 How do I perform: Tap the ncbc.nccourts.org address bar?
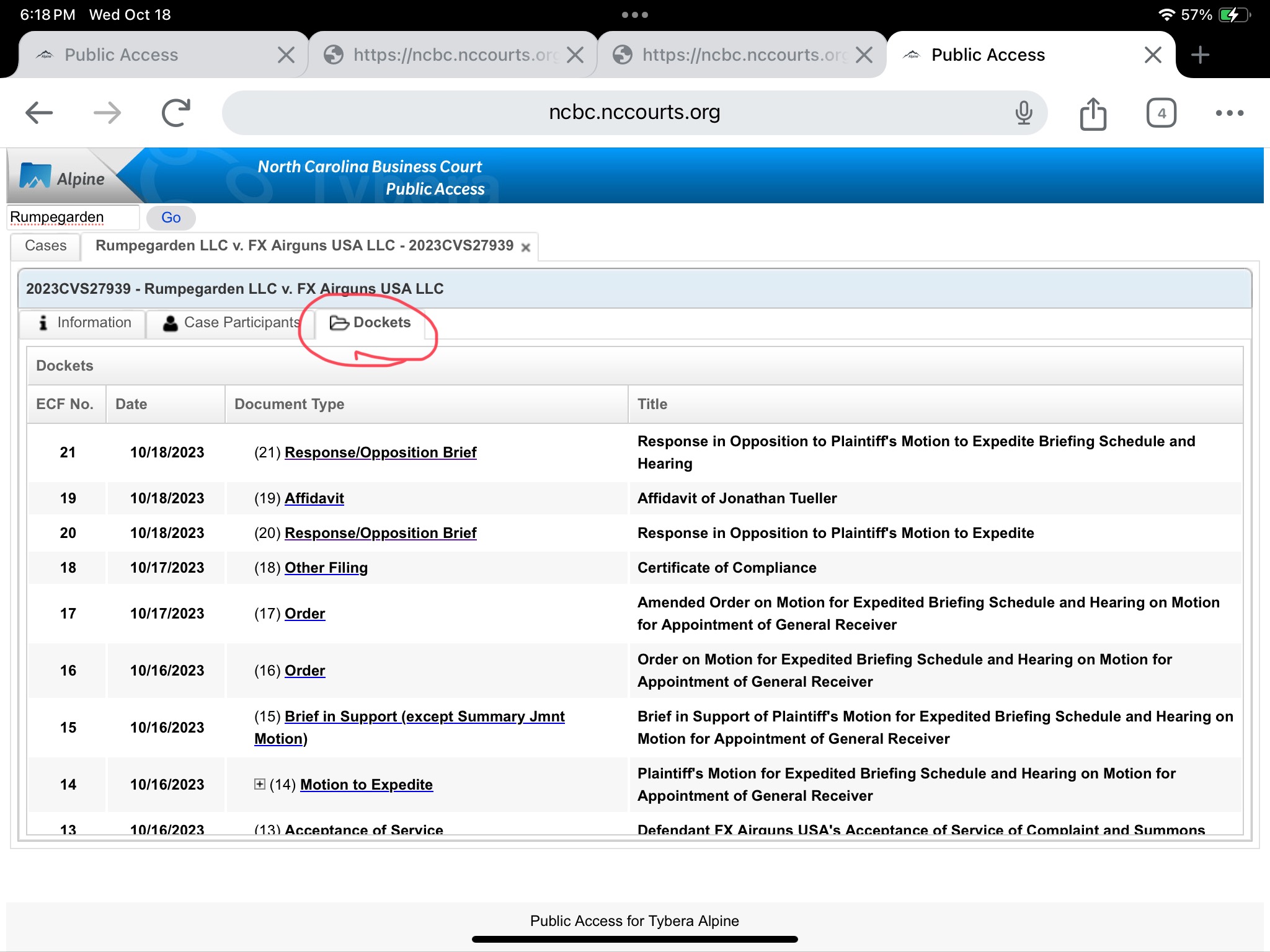(x=634, y=113)
